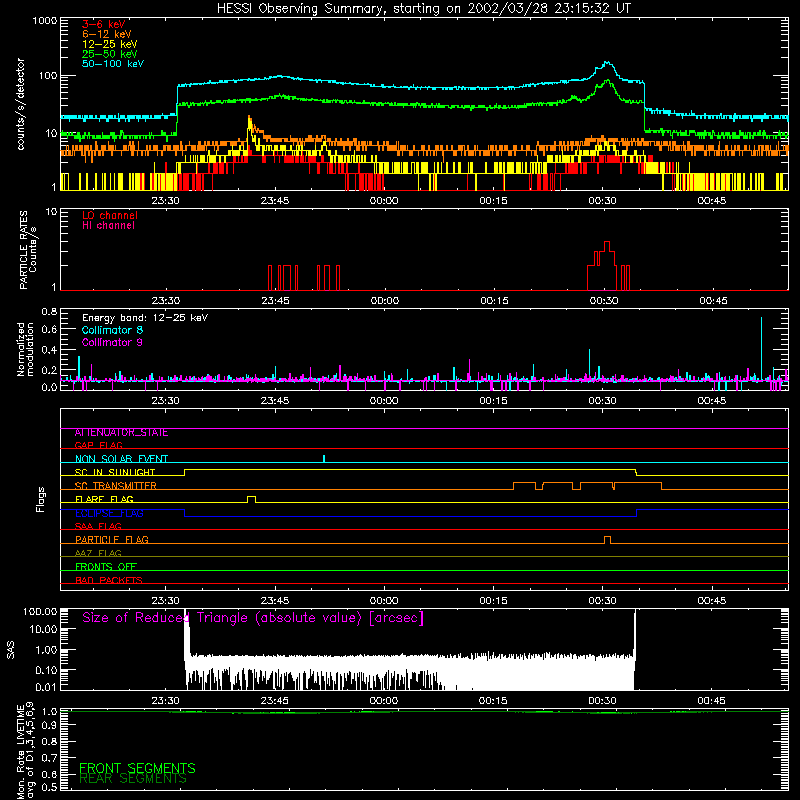The height and width of the screenshot is (800, 800).
Task: Select the green 25-50 keV legend entry
Action: [110, 54]
